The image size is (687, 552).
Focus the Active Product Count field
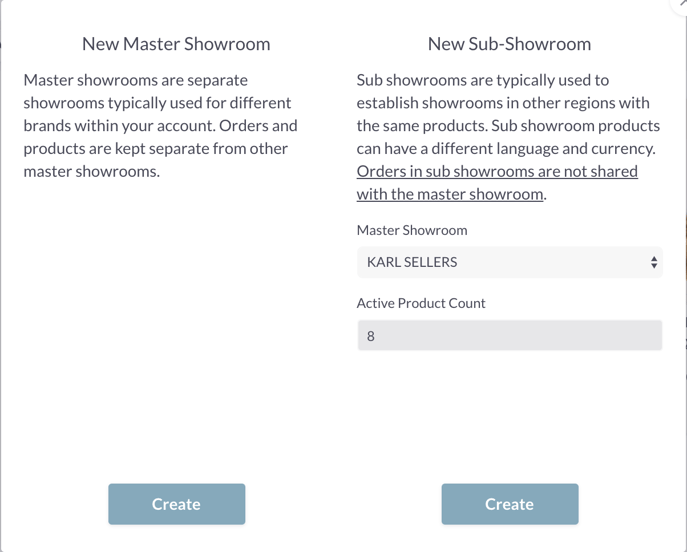pos(510,336)
